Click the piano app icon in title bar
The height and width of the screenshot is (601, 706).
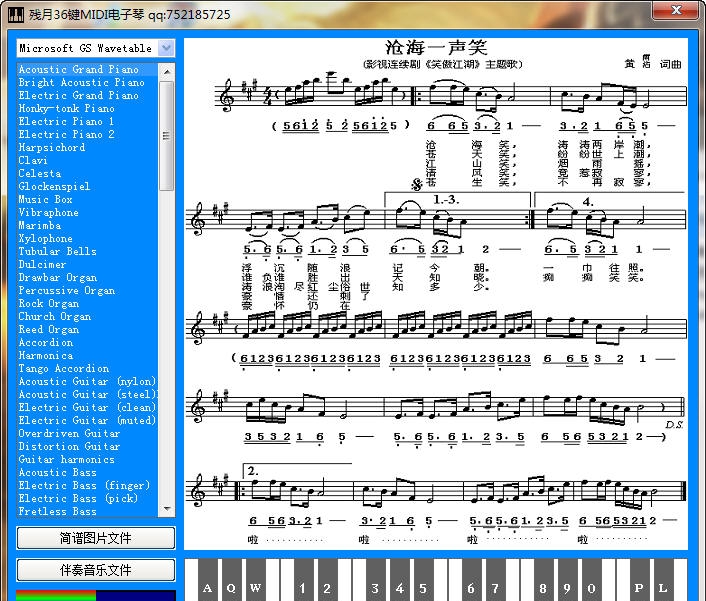tap(14, 14)
